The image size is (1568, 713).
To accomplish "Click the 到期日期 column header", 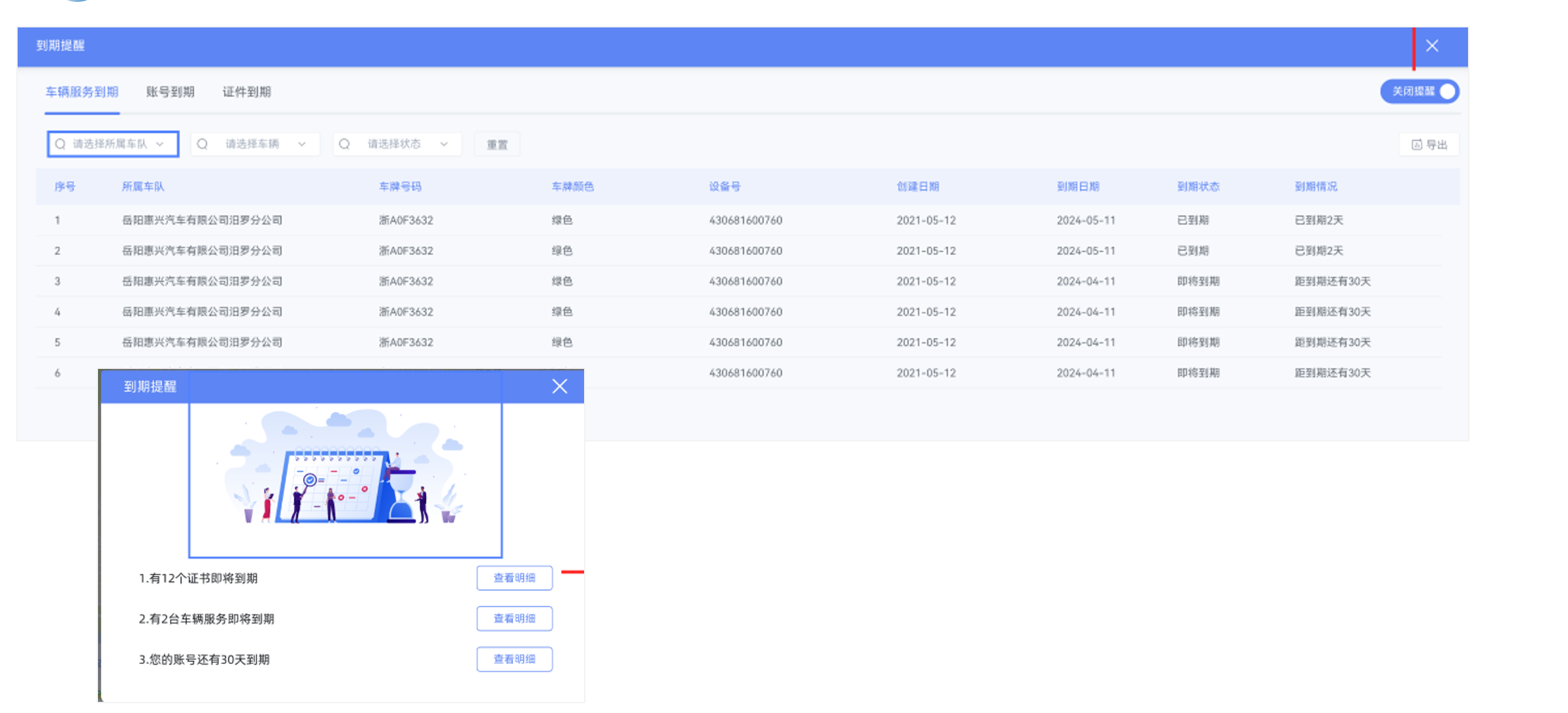I will pos(1078,187).
